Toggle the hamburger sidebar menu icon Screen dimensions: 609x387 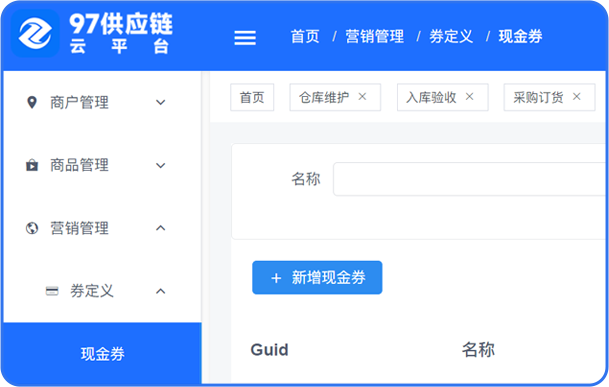pyautogui.click(x=245, y=38)
